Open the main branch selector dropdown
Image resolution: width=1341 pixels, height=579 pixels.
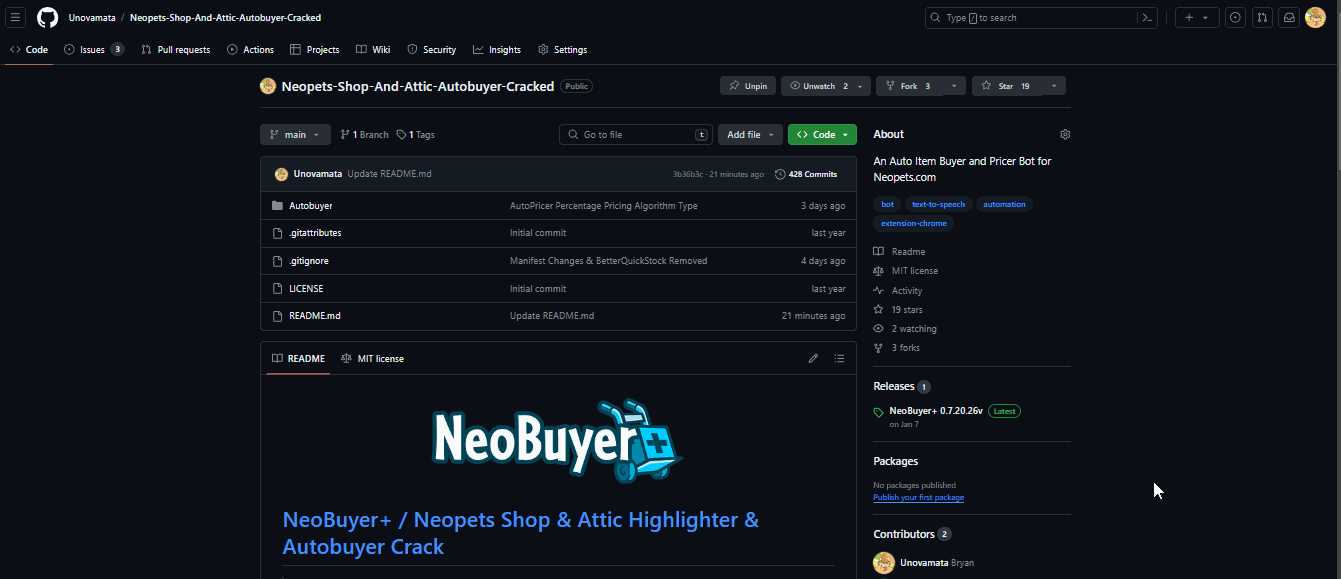coord(295,134)
